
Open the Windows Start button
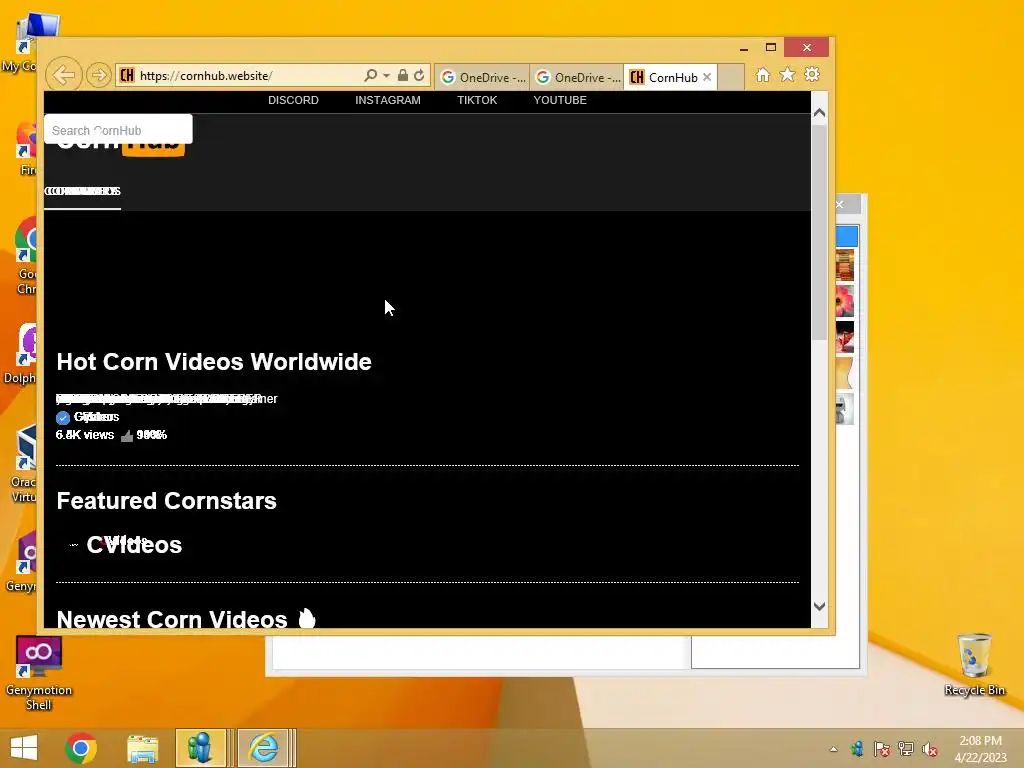[24, 748]
